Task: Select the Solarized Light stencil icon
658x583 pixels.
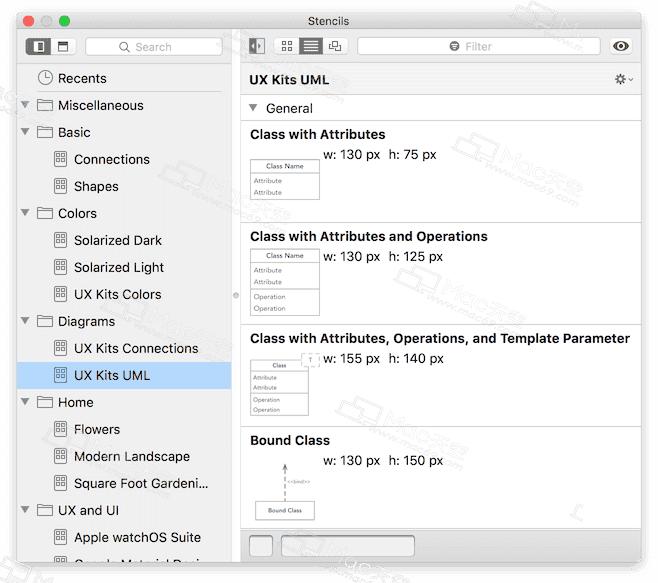Action: (60, 267)
